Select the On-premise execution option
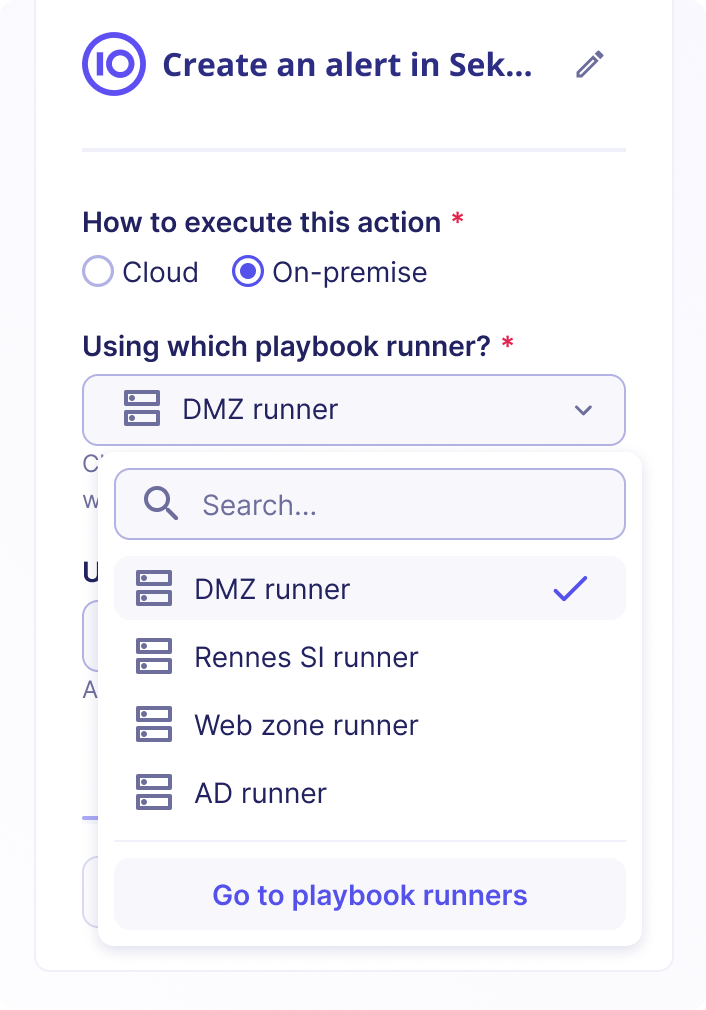This screenshot has height=1010, width=706. tap(247, 271)
